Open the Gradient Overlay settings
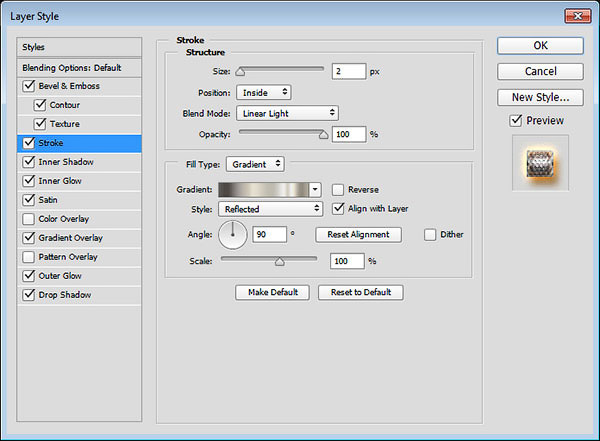Screen dimensions: 600x441 70,238
